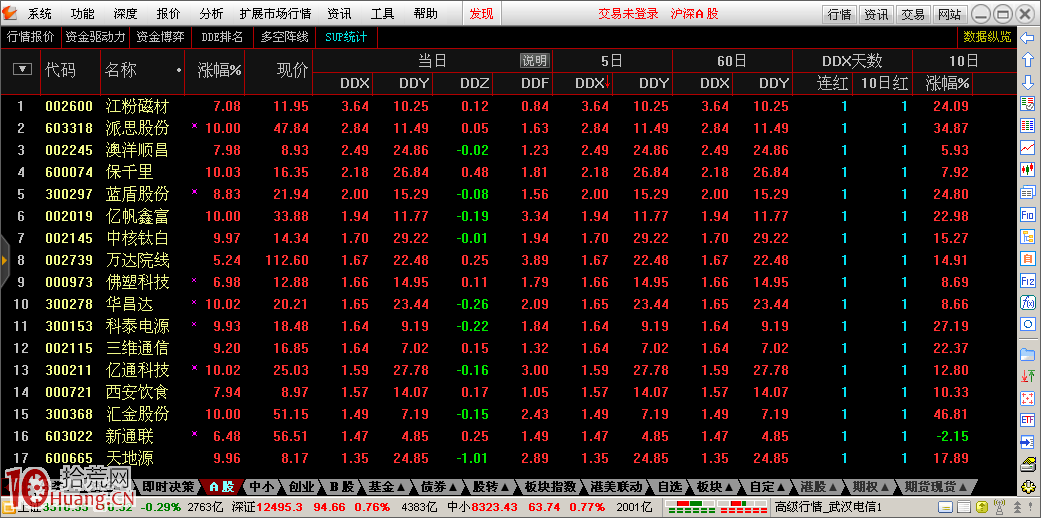Click the down arrow icon in the right sidebar

tap(1028, 82)
